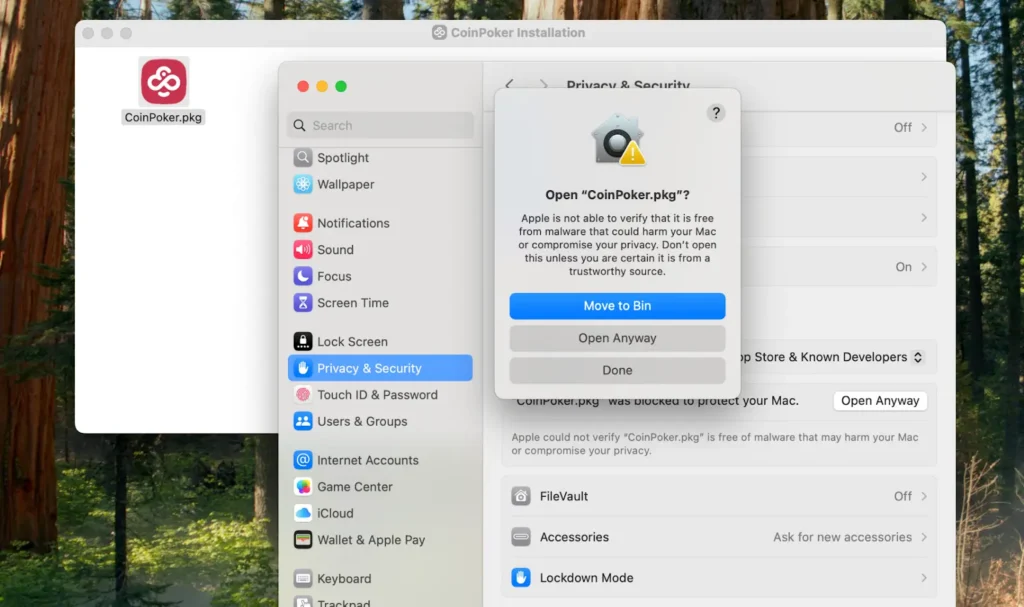
Task: Select Wallpaper in the sidebar
Action: tap(345, 185)
